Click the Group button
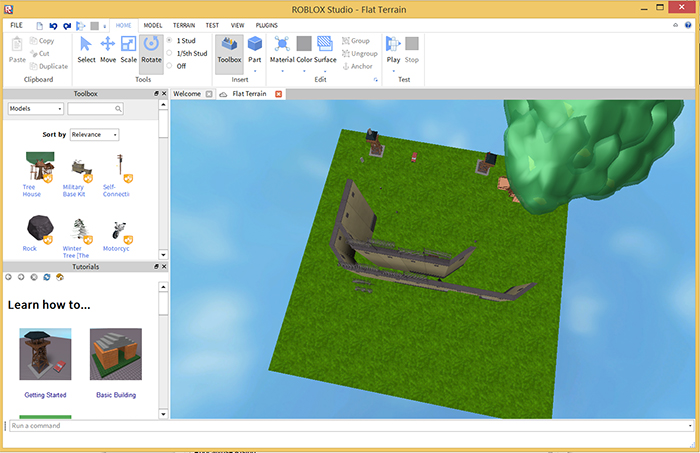The width and height of the screenshot is (700, 453). [356, 41]
